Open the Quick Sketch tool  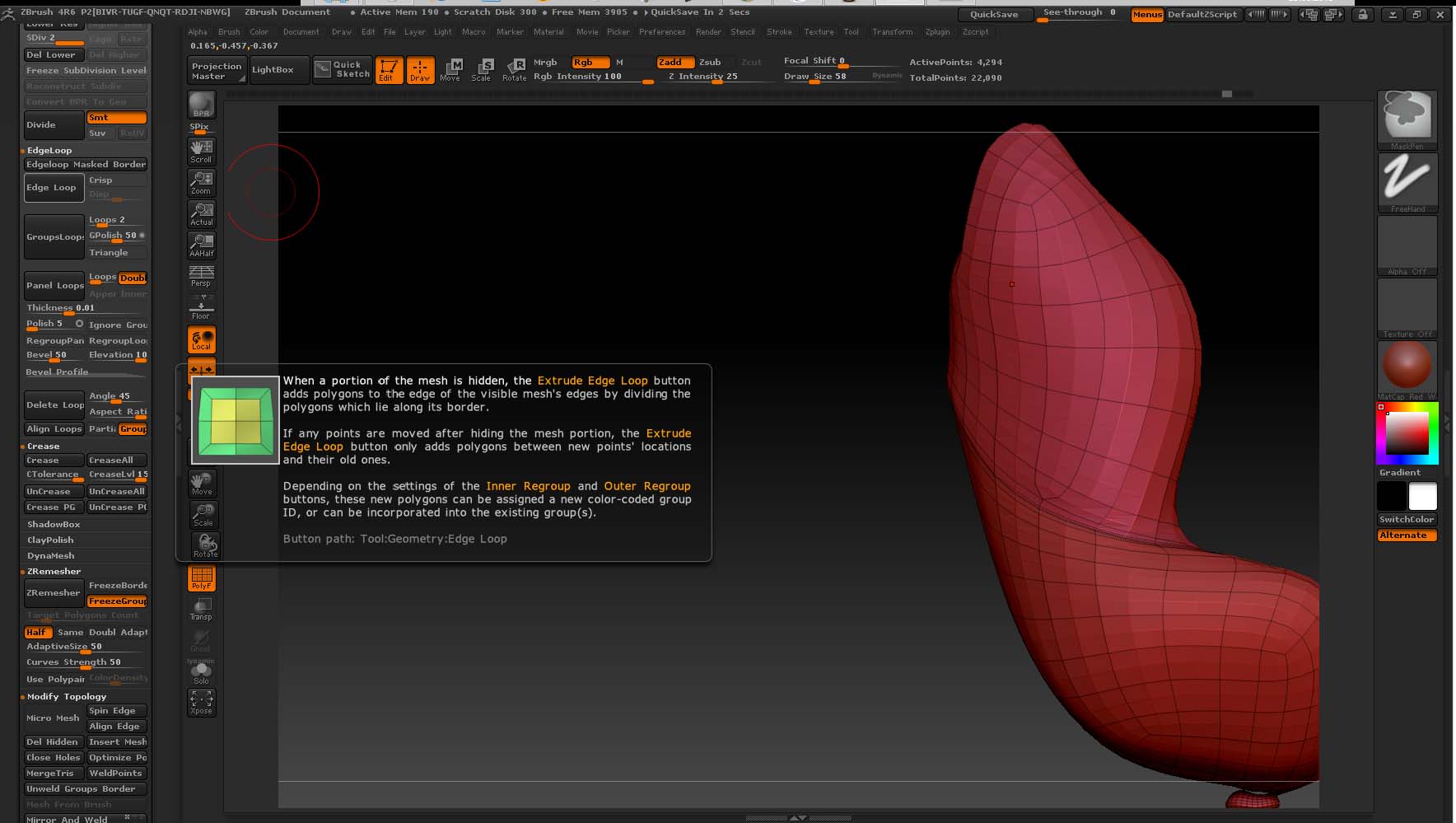tap(343, 69)
